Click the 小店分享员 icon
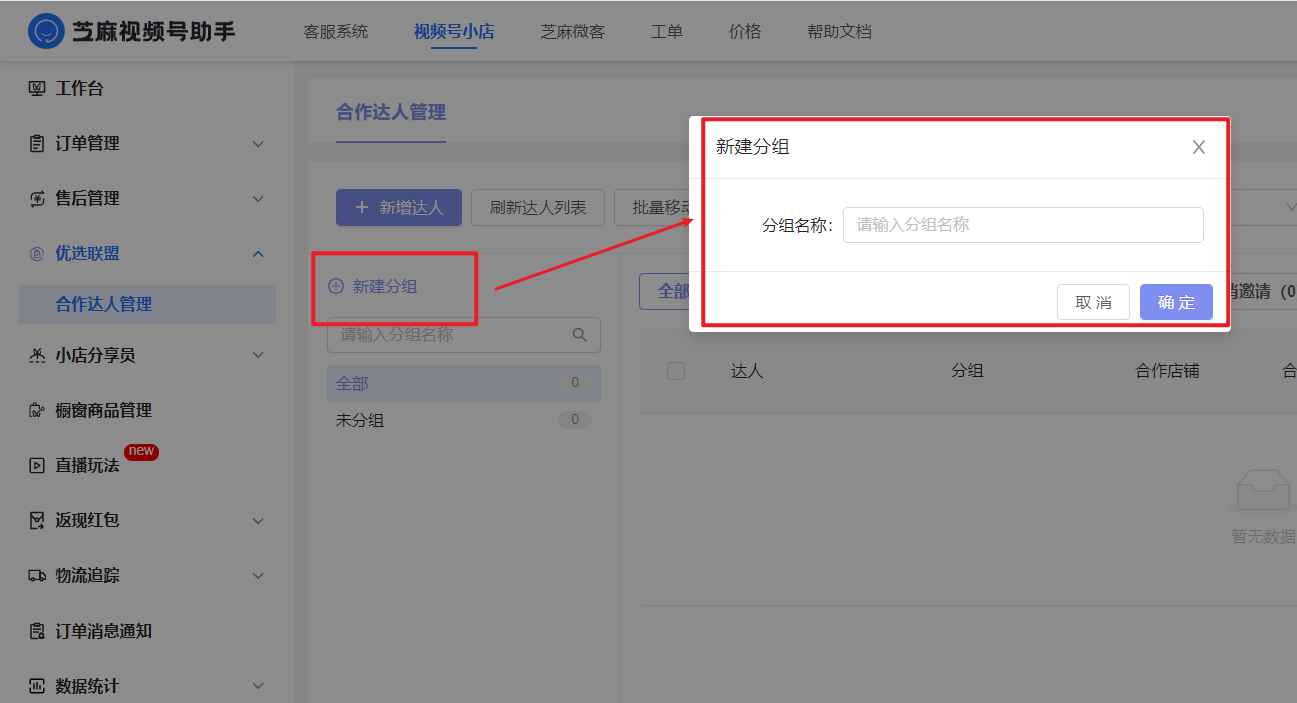Screen dimensions: 1297x703 coord(37,355)
